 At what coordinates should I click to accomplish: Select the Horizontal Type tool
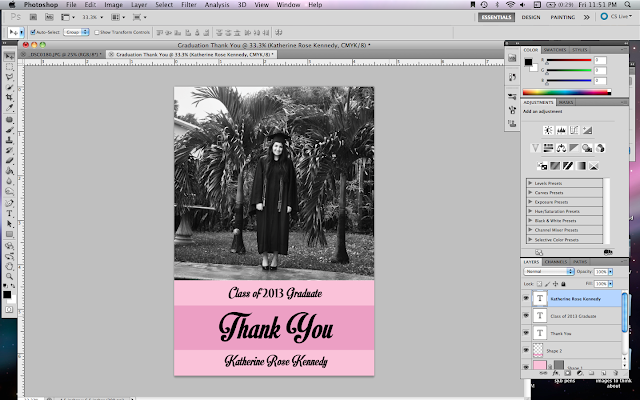[9, 213]
